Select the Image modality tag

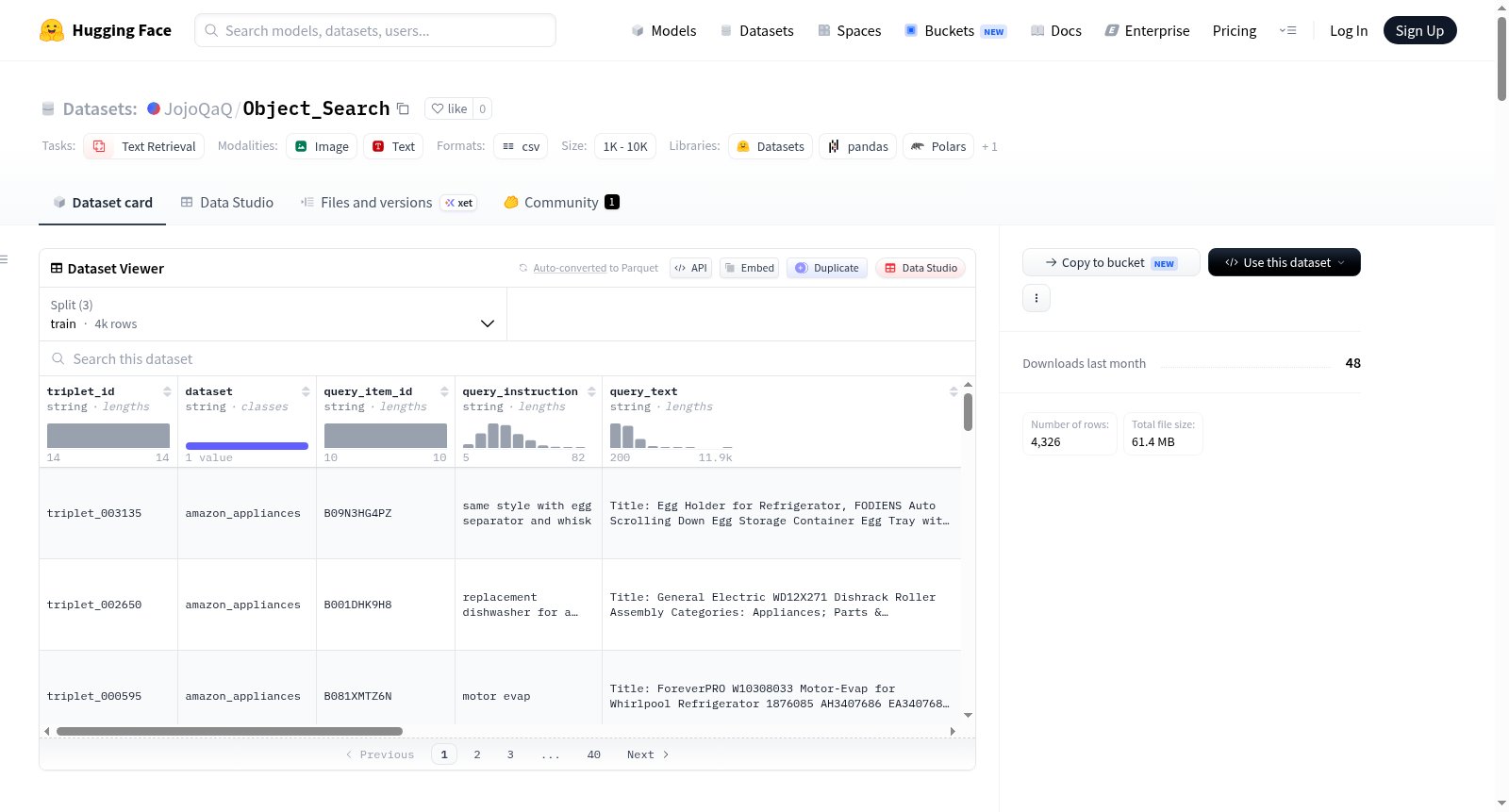(x=322, y=146)
